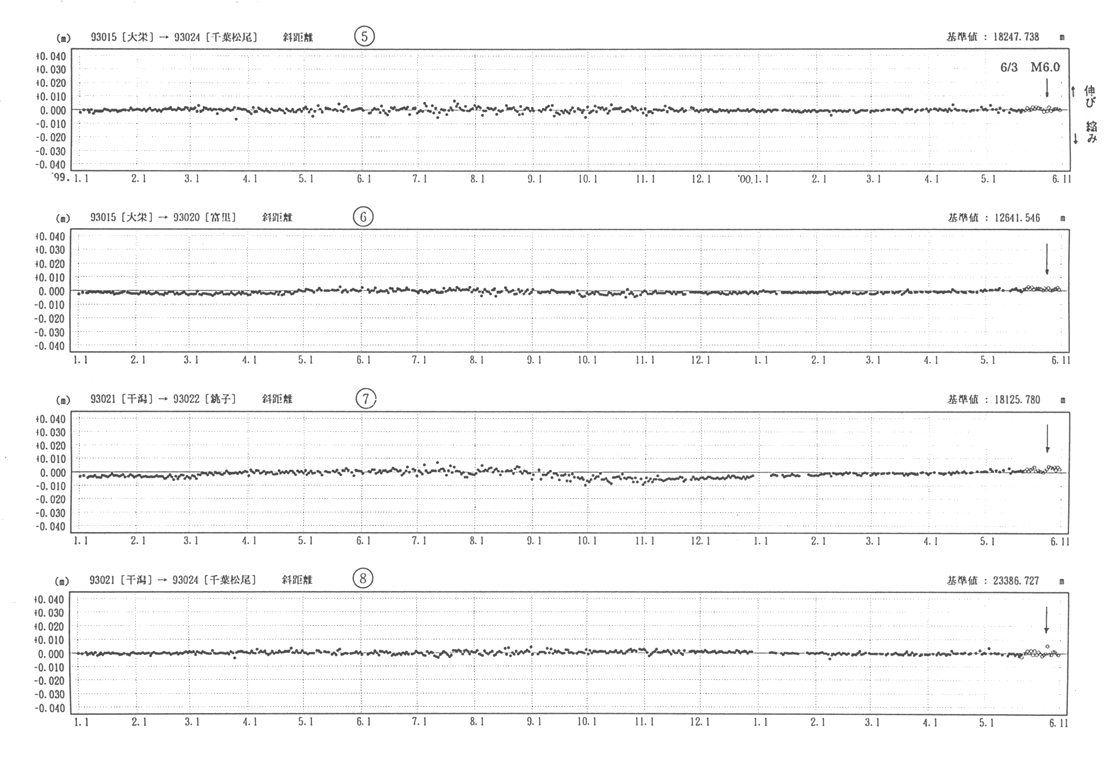
Task: Click the 93015 [大栄] → 93024 [千葉松尾] title
Action: 173,37
